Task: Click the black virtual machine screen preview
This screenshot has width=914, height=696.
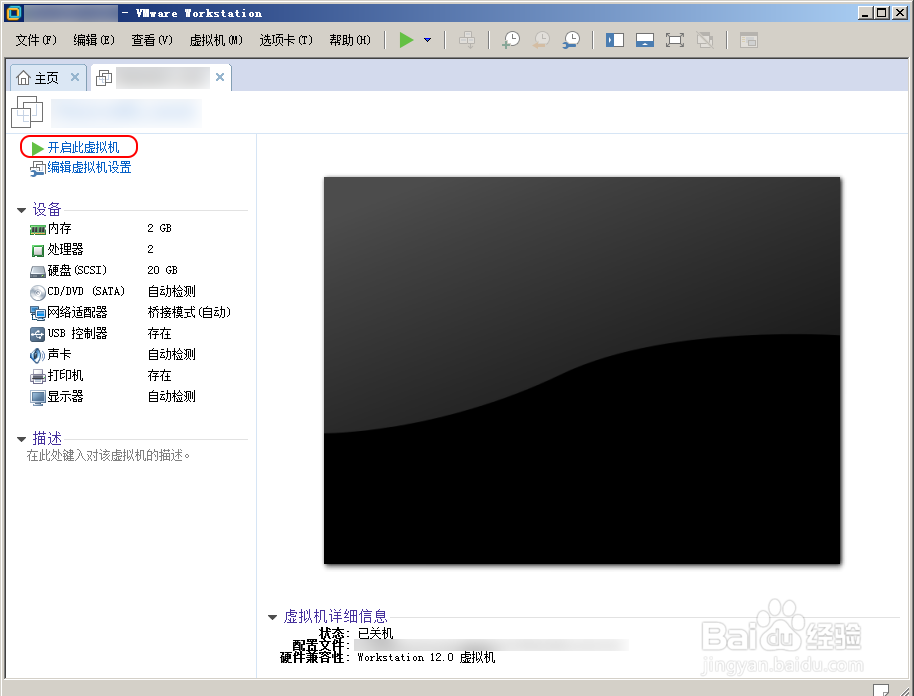Action: [x=582, y=370]
